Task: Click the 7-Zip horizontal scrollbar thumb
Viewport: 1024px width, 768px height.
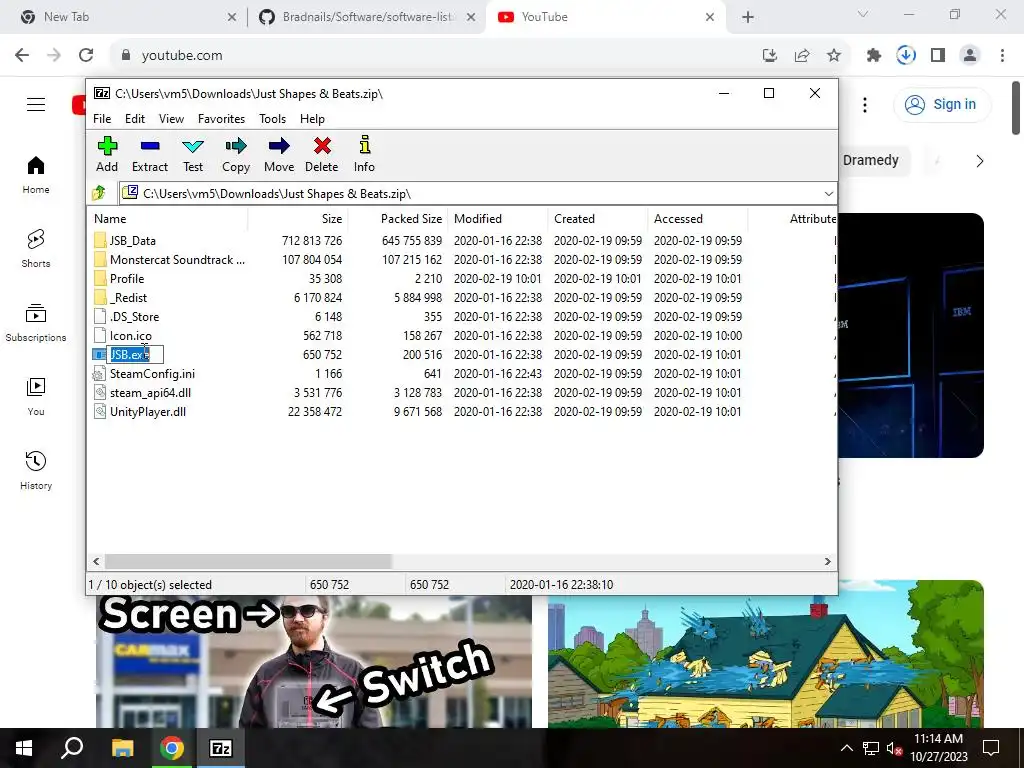Action: tap(248, 562)
